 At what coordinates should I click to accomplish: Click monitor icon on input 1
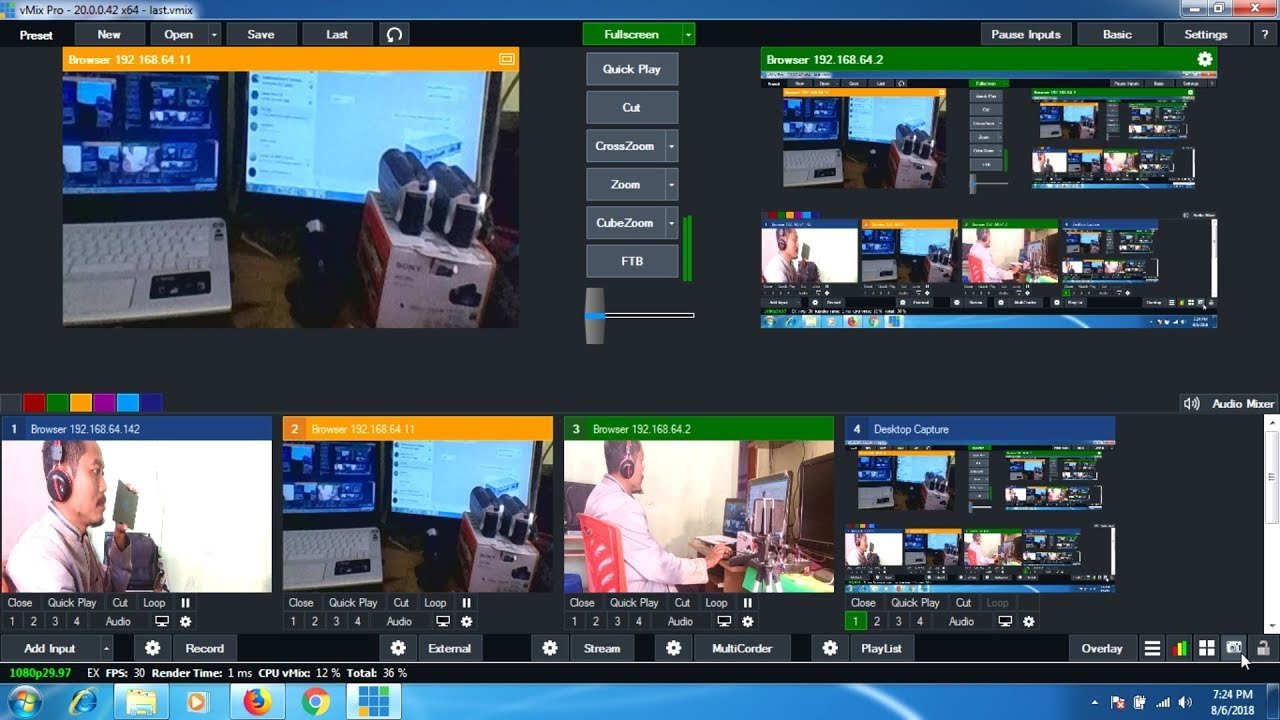click(162, 621)
